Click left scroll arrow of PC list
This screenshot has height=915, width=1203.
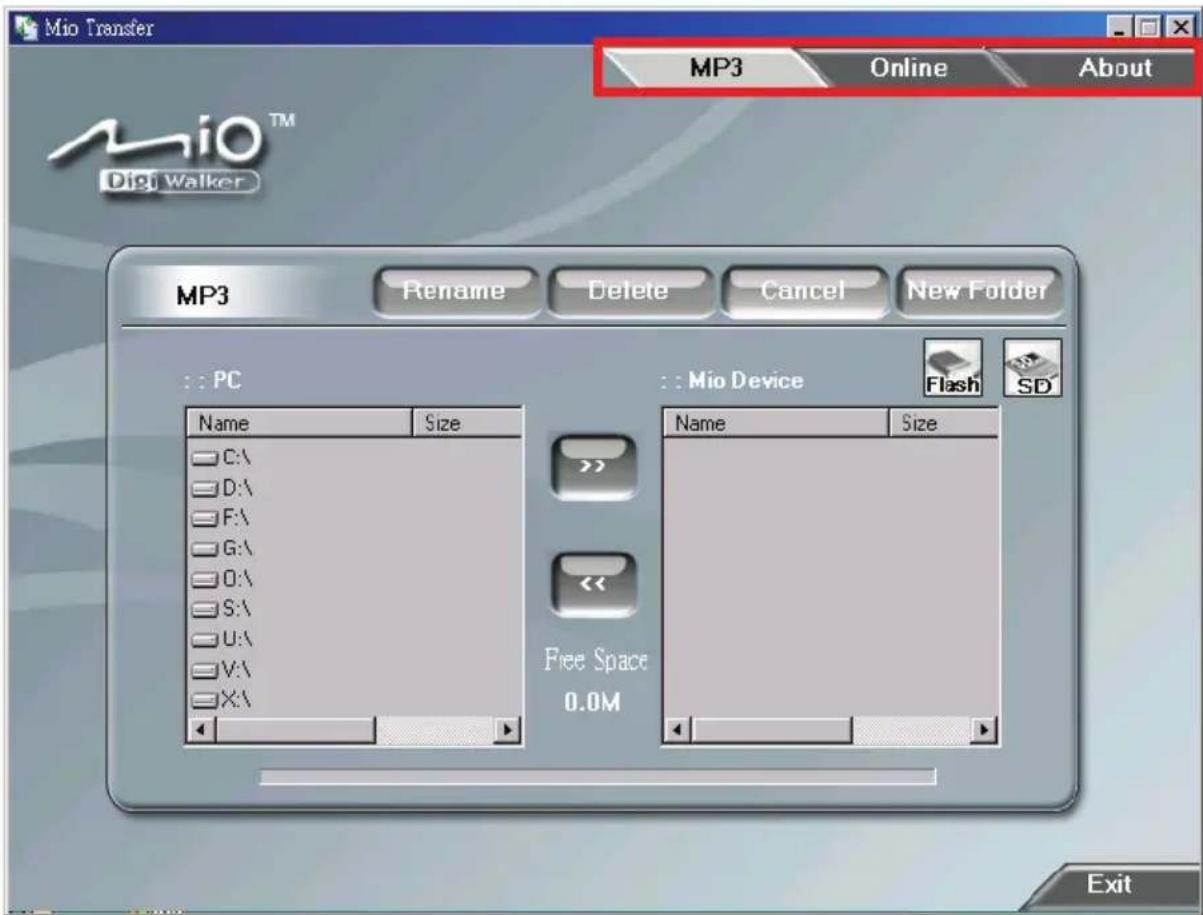pyautogui.click(x=200, y=732)
